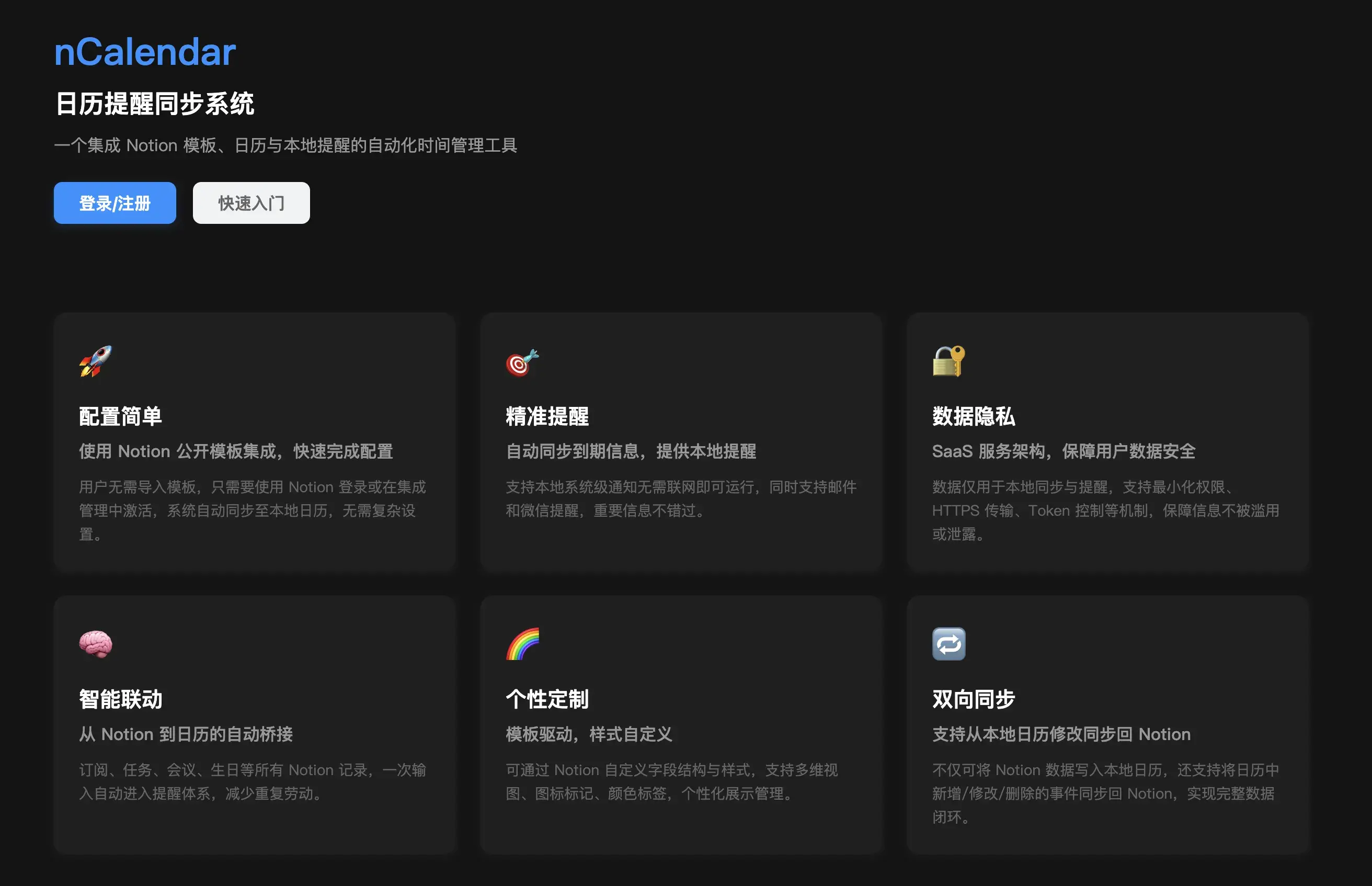
Task: Click subtitle SaaS 服务架构 text
Action: [1063, 451]
